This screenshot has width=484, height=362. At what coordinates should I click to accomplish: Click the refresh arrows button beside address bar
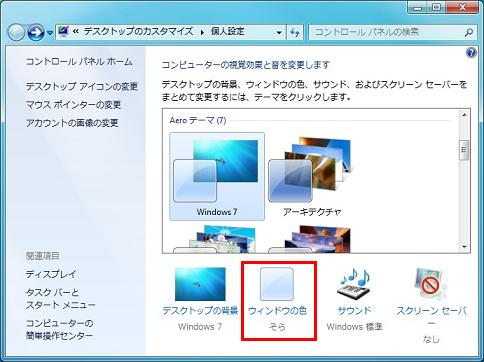(295, 32)
